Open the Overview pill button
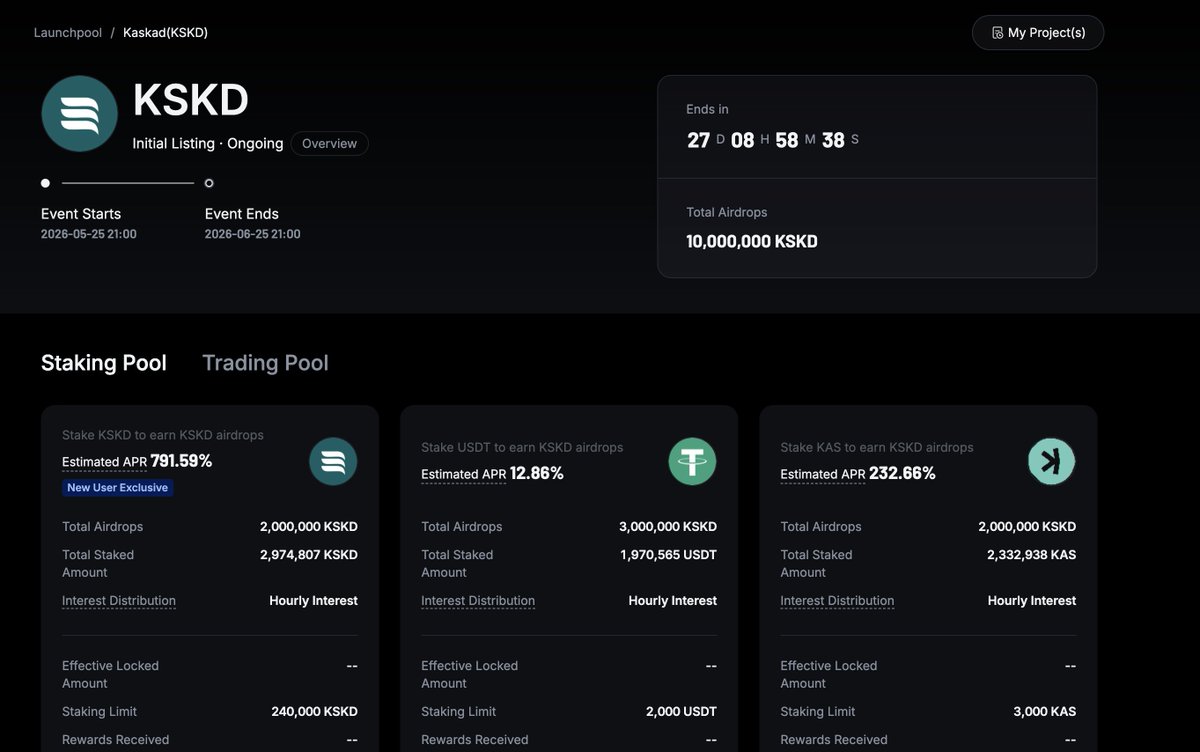 click(330, 144)
